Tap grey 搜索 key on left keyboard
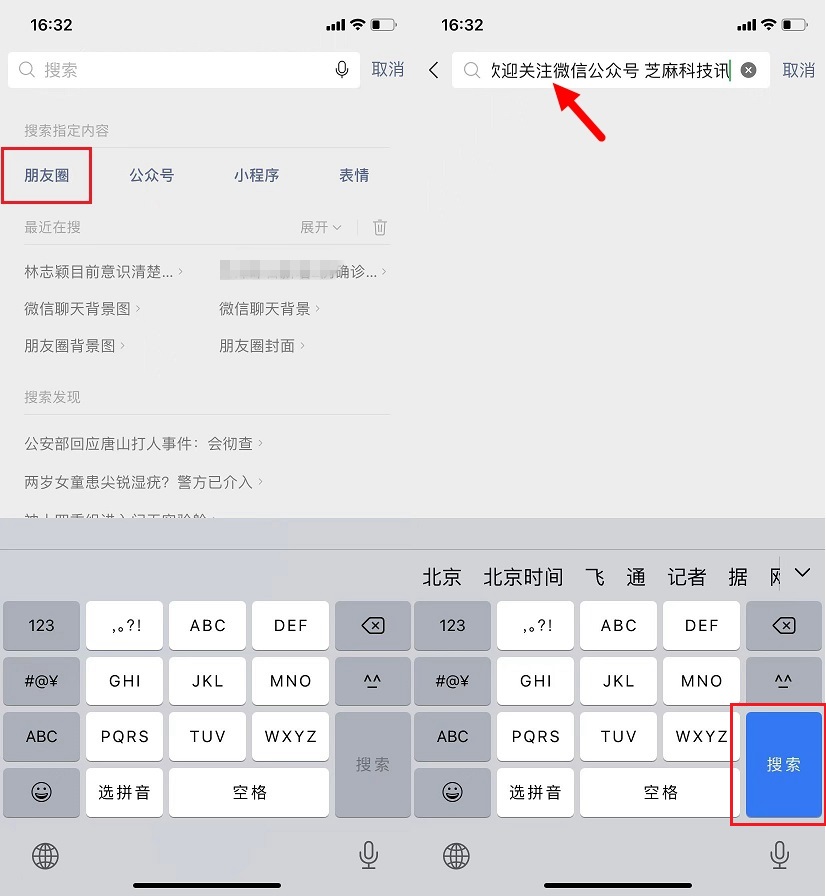826x896 pixels. [372, 765]
